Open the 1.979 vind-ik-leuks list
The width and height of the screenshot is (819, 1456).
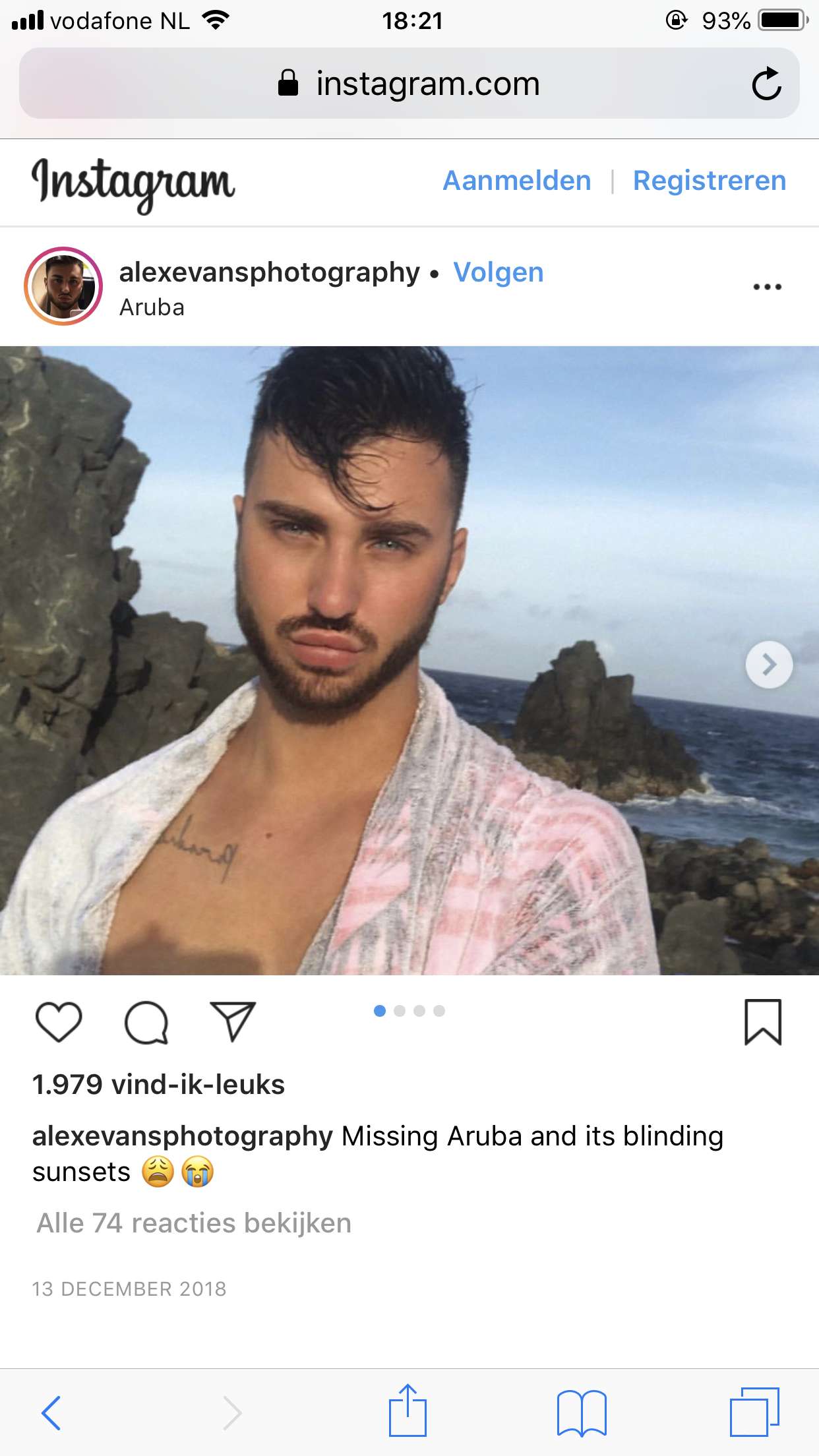158,1085
